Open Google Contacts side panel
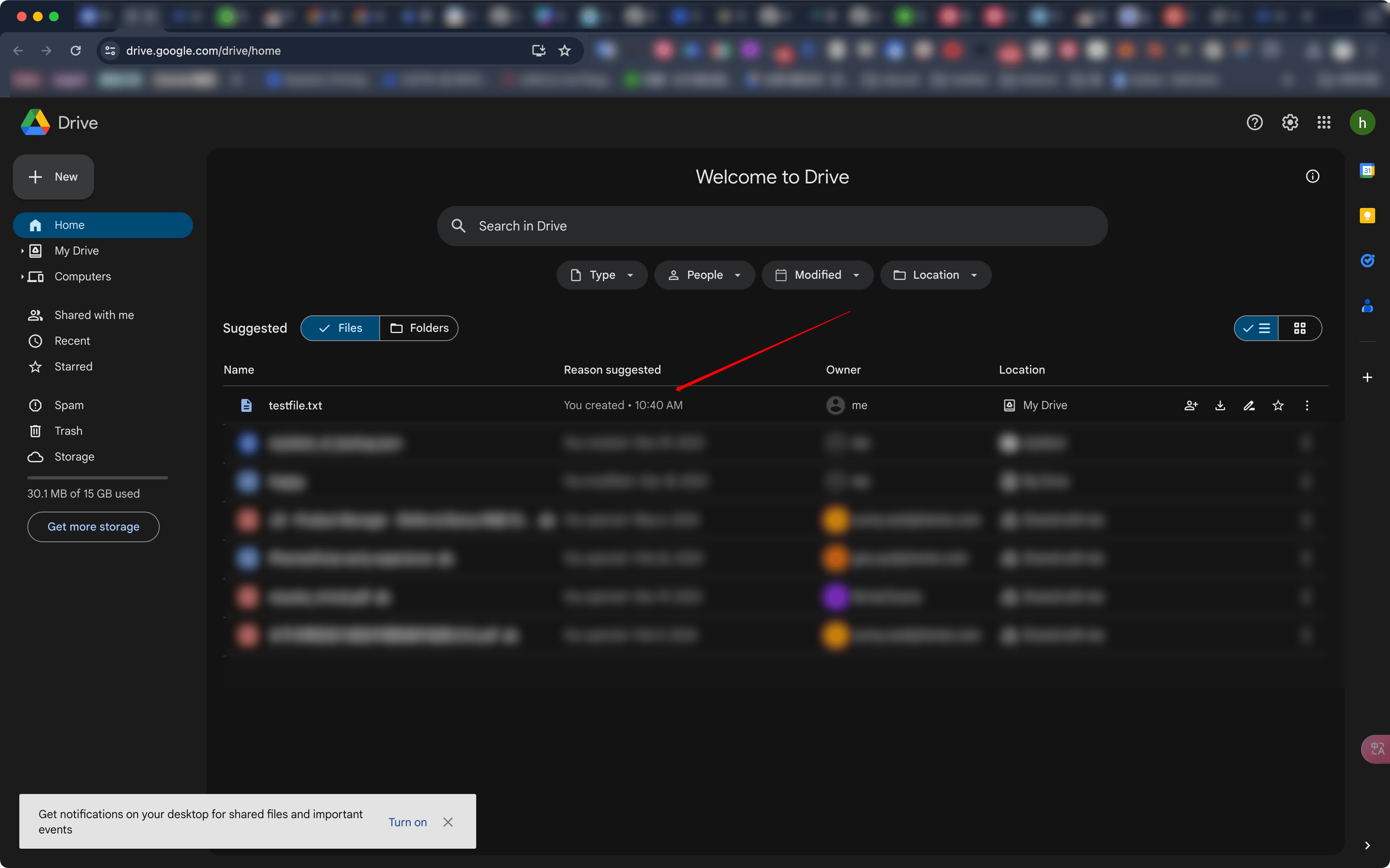 (x=1367, y=306)
